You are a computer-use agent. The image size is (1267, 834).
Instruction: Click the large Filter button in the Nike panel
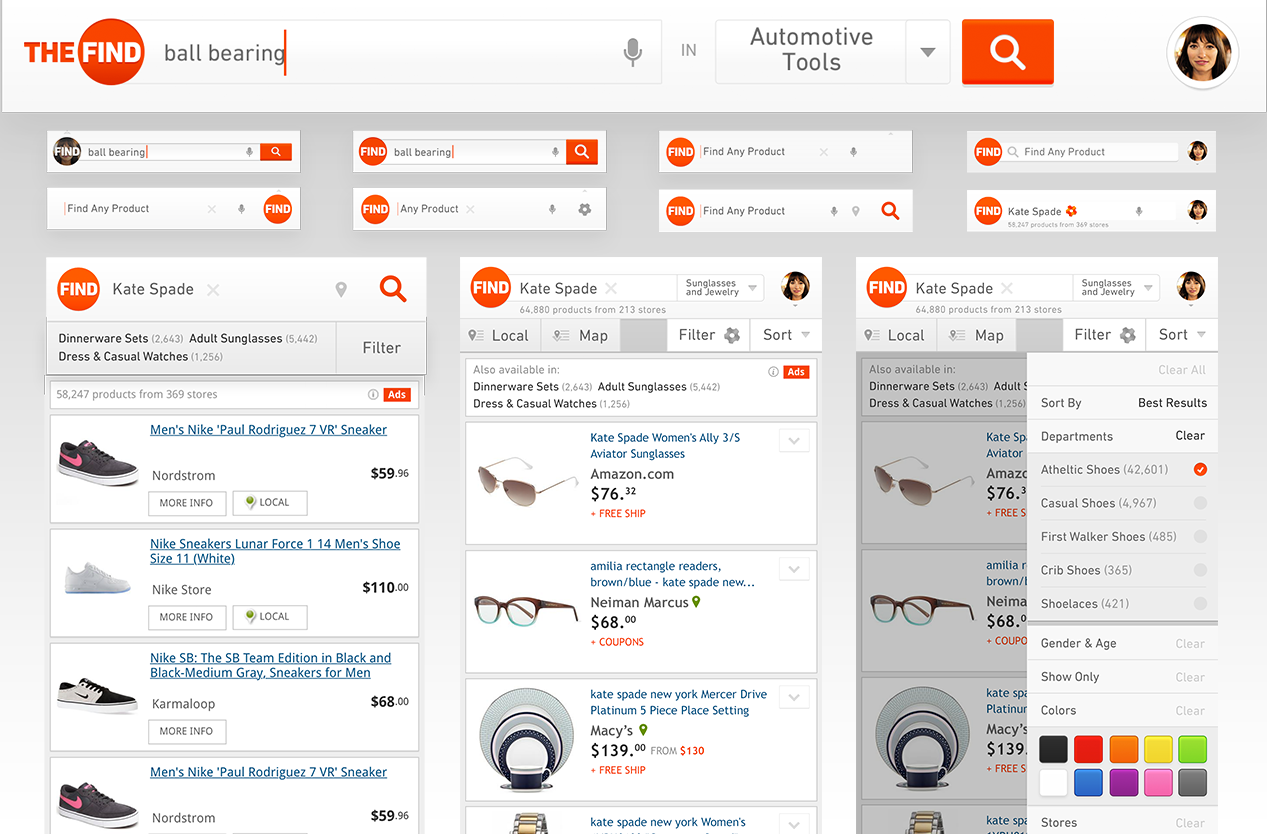381,347
